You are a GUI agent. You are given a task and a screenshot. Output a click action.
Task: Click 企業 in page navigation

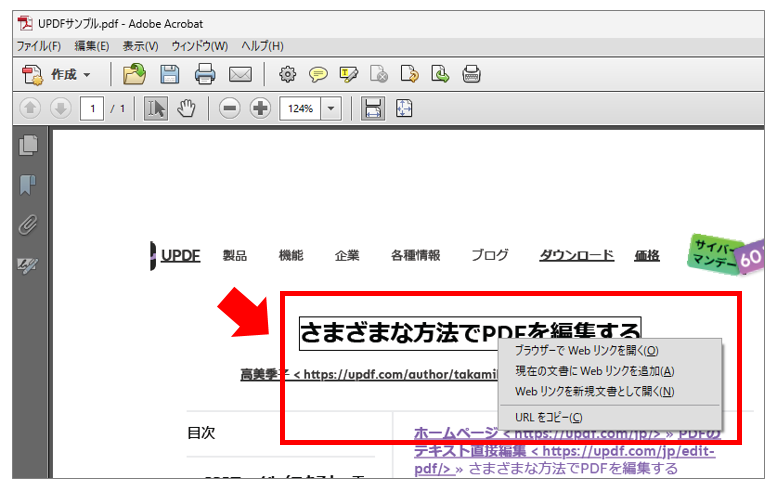pos(347,256)
